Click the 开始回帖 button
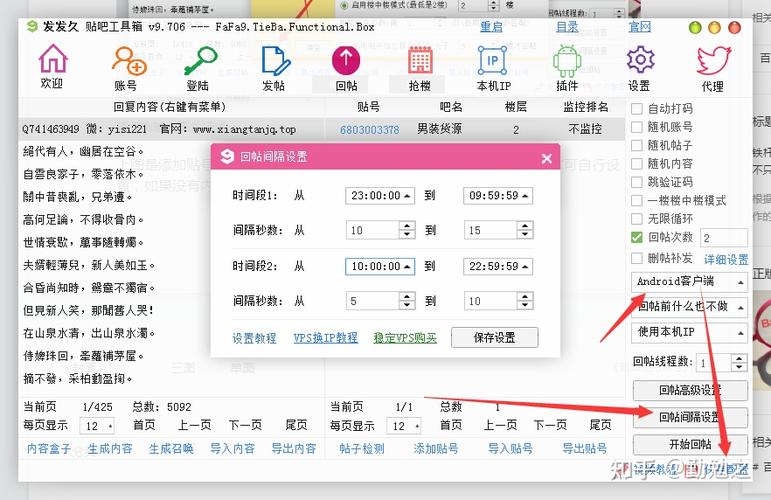Viewport: 771px width, 500px height. [x=690, y=444]
